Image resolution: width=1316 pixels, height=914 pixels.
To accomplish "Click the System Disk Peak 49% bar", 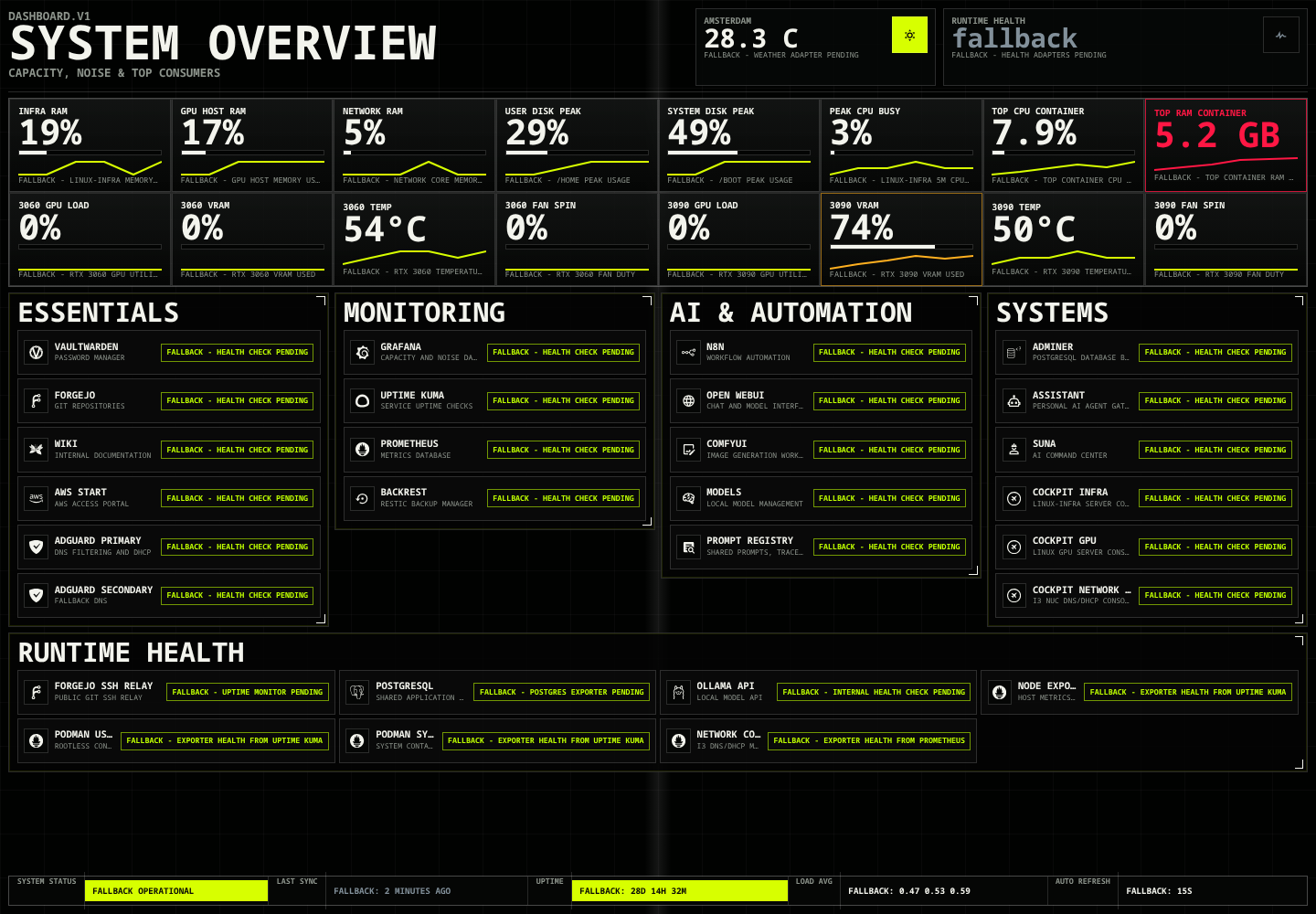I will [x=738, y=153].
